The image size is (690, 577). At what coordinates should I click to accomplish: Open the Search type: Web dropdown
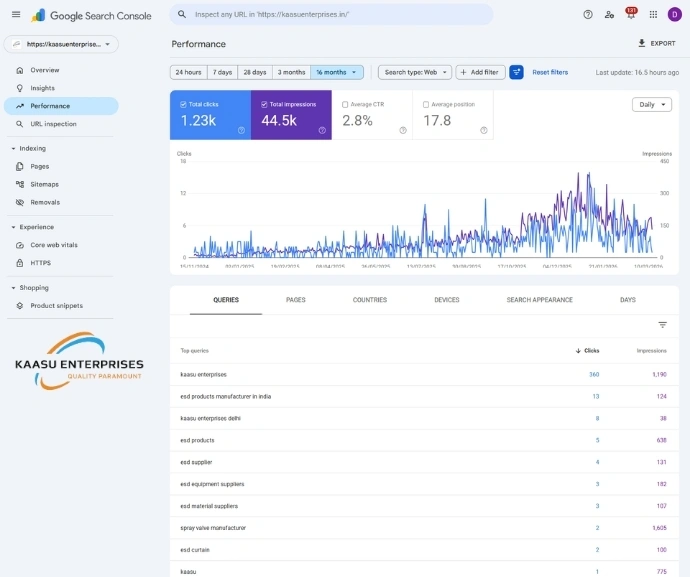coord(415,72)
